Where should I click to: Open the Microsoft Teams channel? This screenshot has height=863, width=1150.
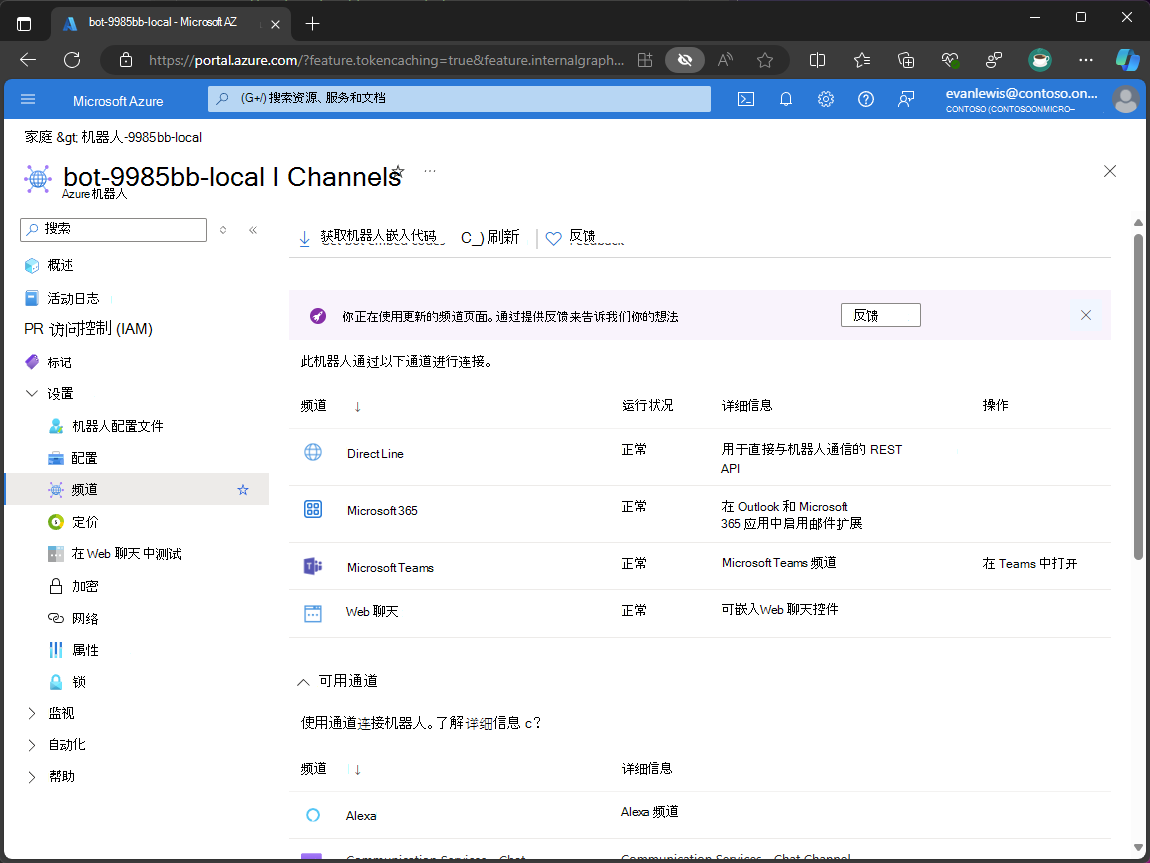390,568
